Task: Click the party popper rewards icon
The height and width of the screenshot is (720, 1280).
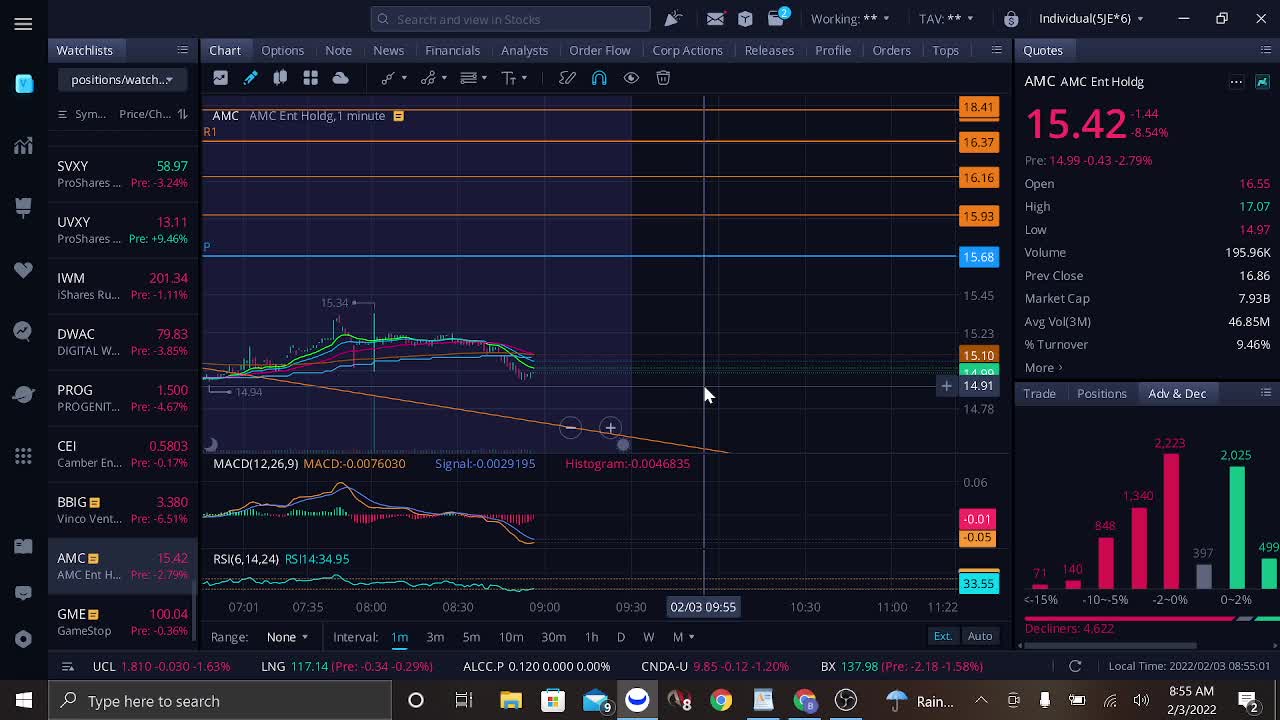Action: (x=673, y=18)
